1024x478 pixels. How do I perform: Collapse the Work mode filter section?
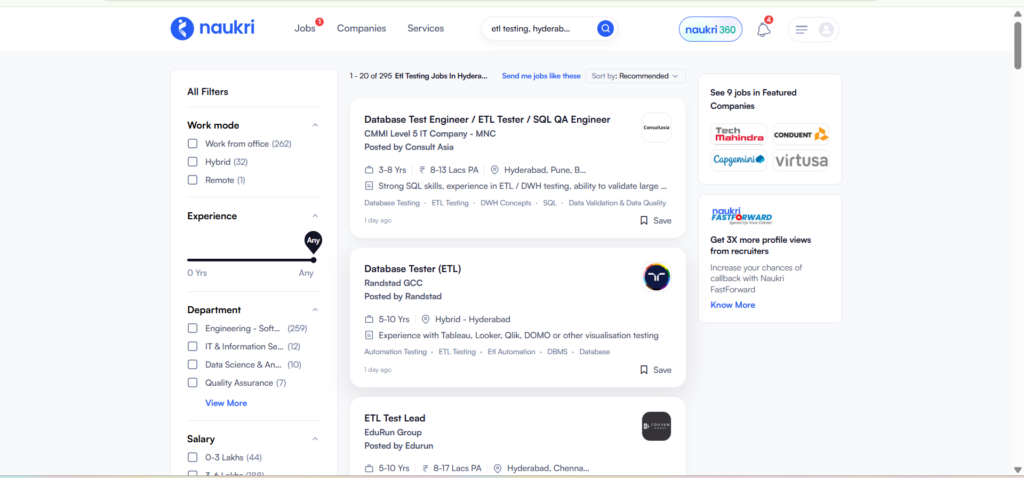coord(315,125)
